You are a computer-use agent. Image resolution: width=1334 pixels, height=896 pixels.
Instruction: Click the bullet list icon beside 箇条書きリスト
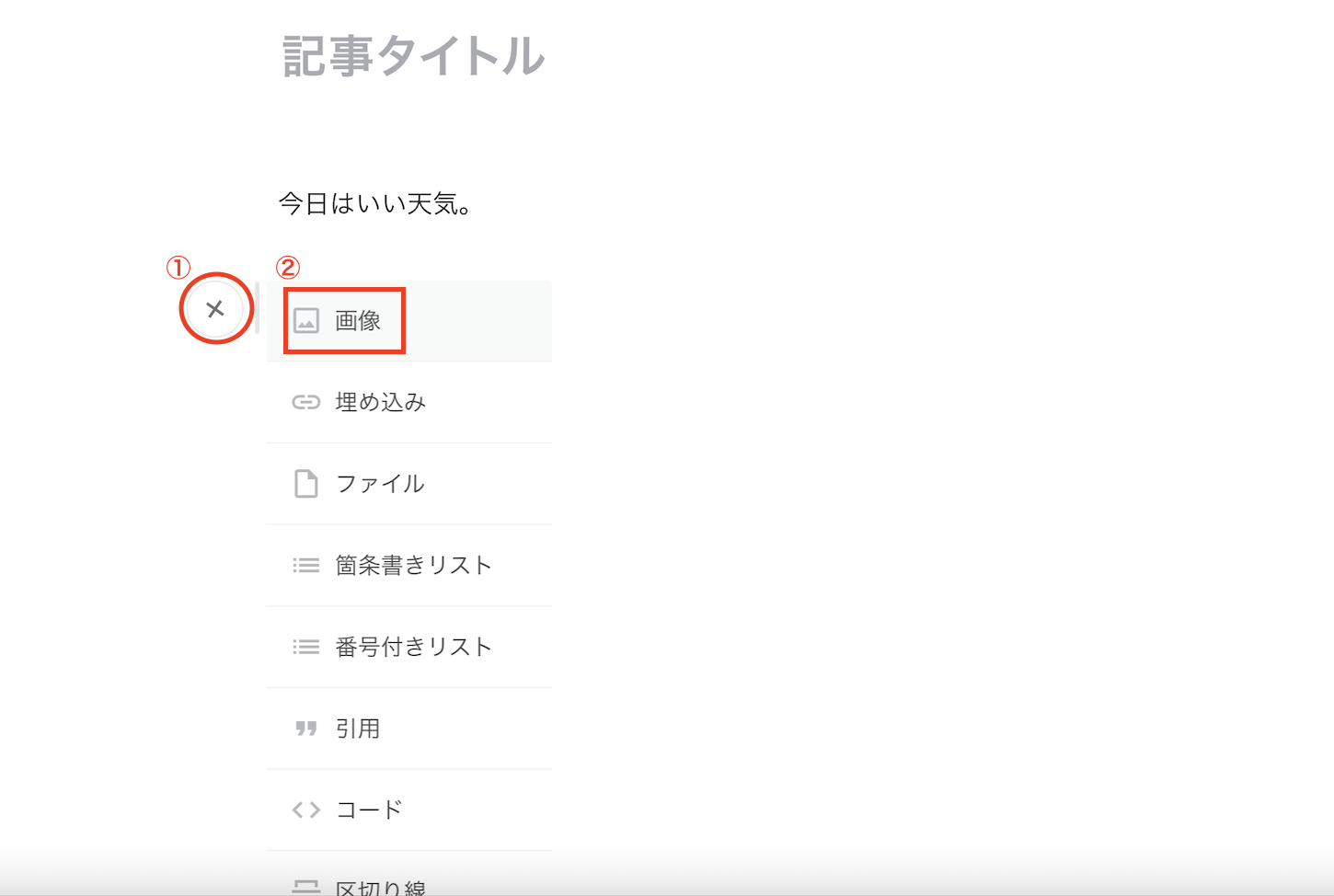[306, 565]
